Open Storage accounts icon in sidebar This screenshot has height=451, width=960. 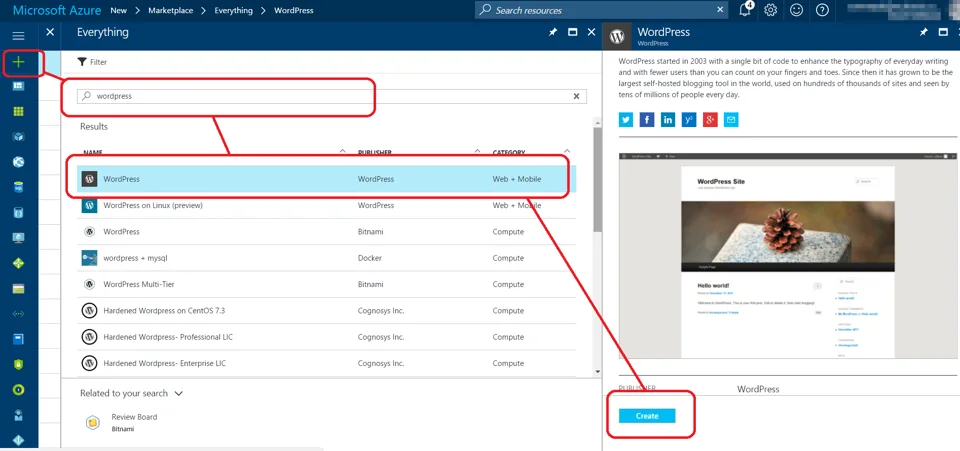(18, 289)
